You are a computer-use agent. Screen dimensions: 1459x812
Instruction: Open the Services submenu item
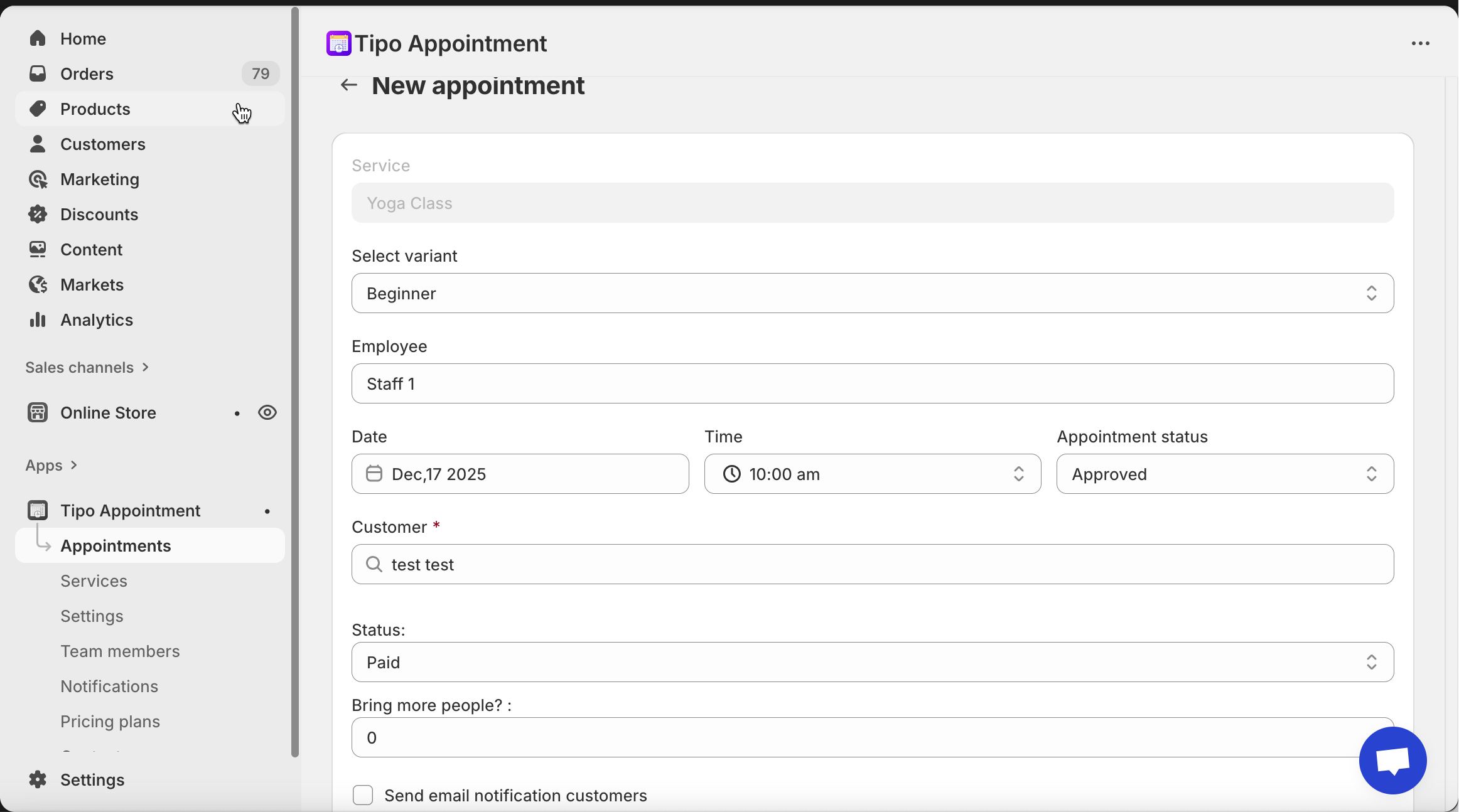[94, 581]
